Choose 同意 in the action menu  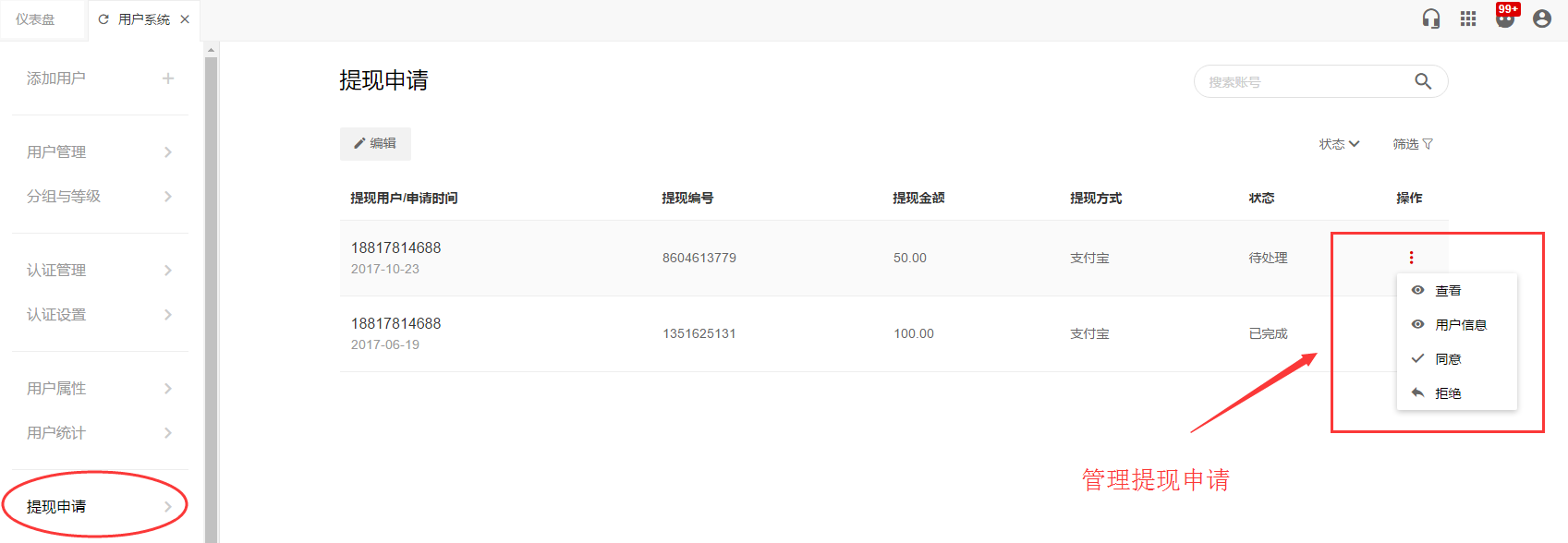[1448, 359]
